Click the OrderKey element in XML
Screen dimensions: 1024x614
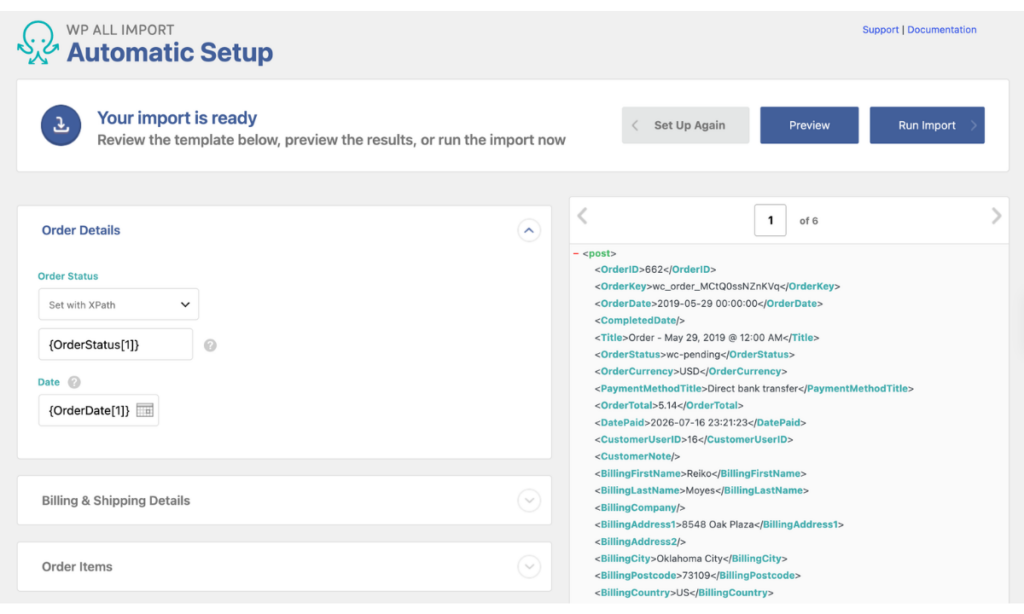click(x=717, y=286)
